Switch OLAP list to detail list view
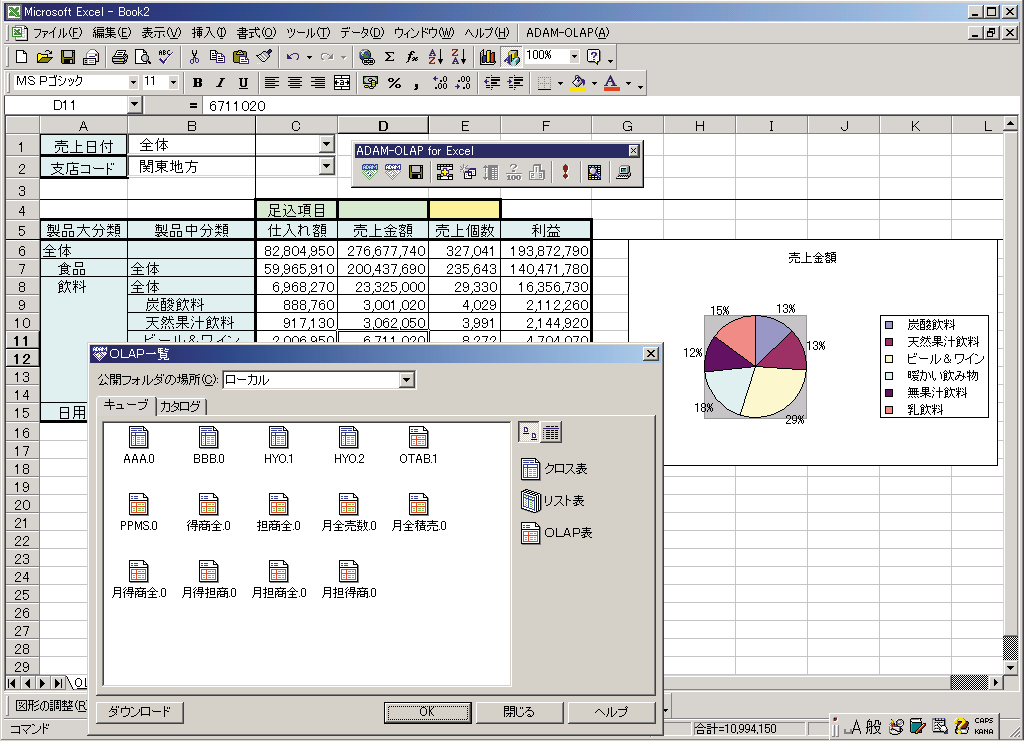This screenshot has height=741, width=1024. pyautogui.click(x=551, y=432)
